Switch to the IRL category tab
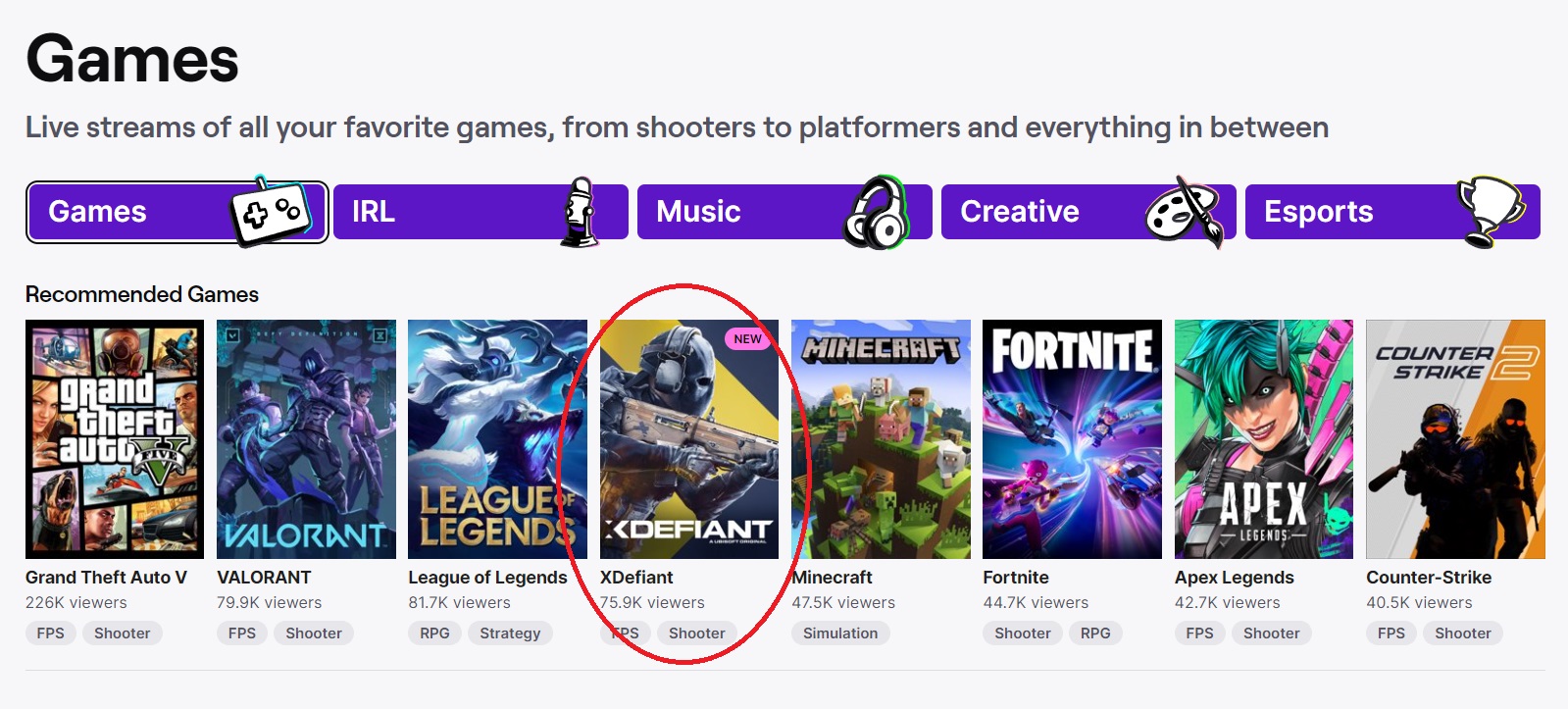1568x709 pixels. click(451, 212)
